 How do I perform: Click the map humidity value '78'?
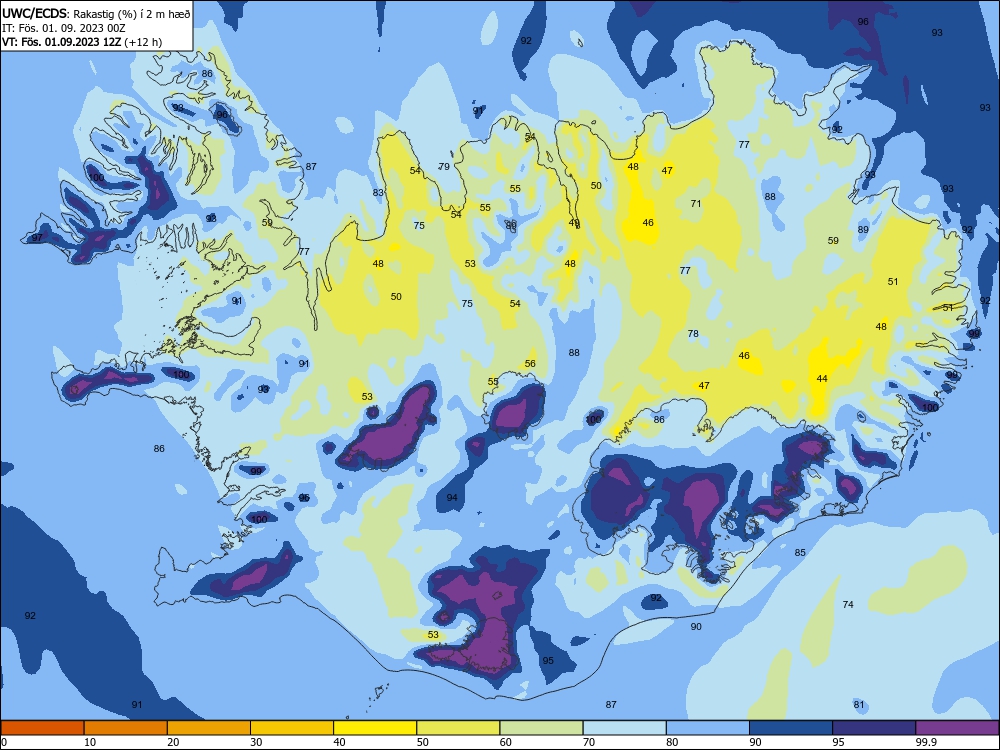(x=693, y=334)
